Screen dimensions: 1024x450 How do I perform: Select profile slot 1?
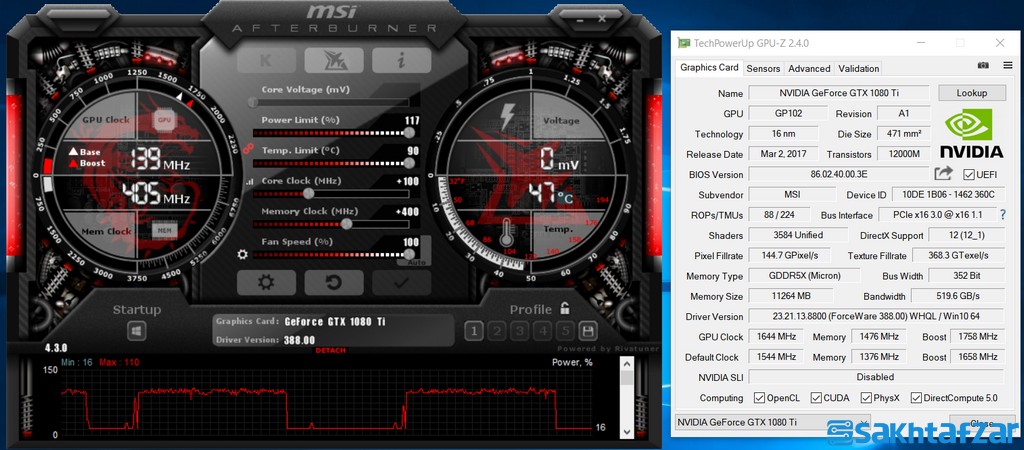coord(474,331)
